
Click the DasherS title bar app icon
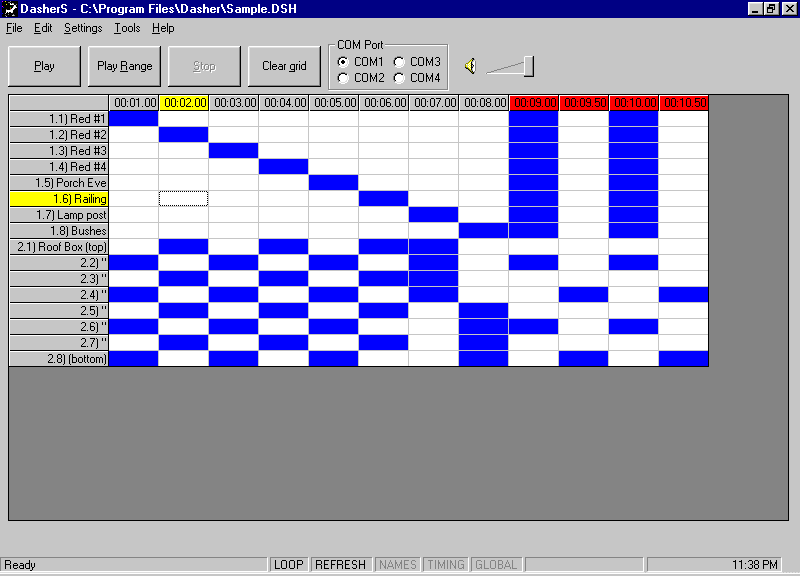pyautogui.click(x=10, y=8)
